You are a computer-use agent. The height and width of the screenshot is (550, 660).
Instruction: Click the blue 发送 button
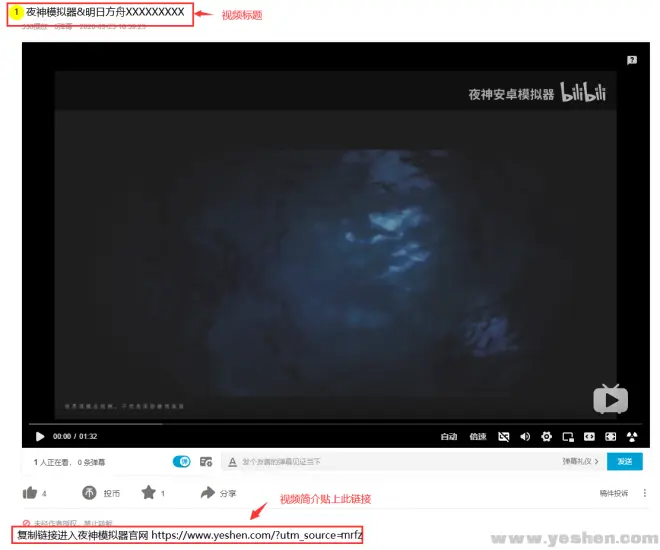click(625, 462)
